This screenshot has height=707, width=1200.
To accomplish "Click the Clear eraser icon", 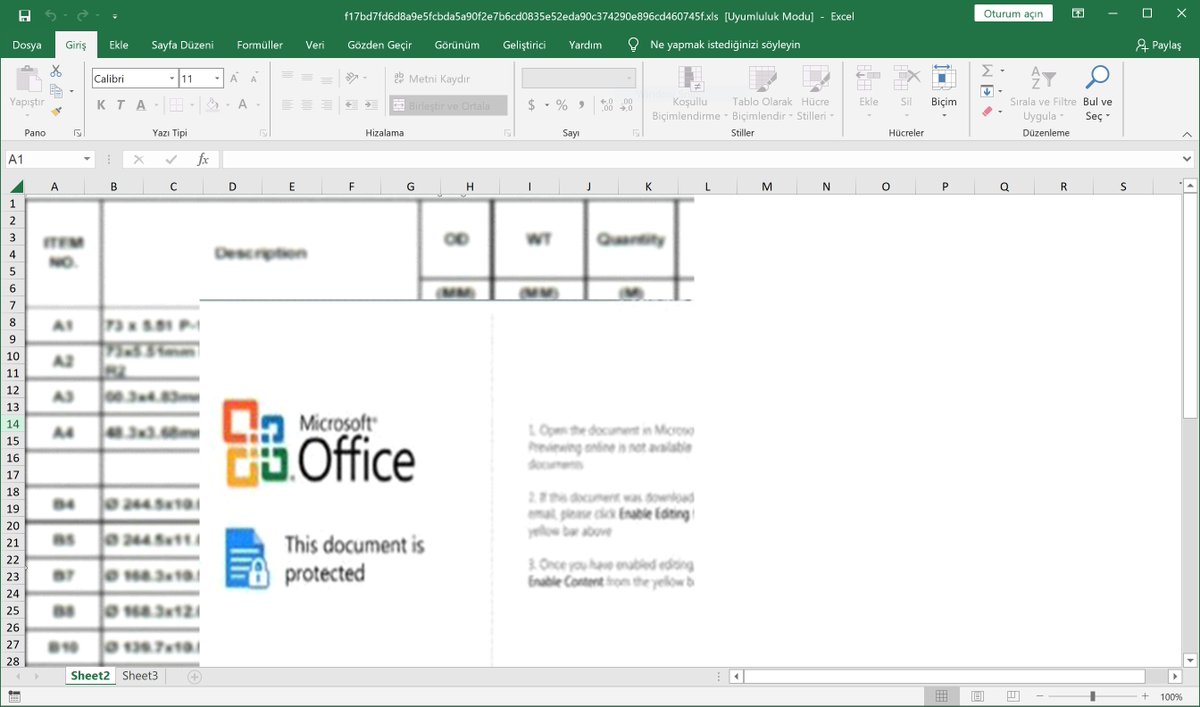I will coord(987,111).
